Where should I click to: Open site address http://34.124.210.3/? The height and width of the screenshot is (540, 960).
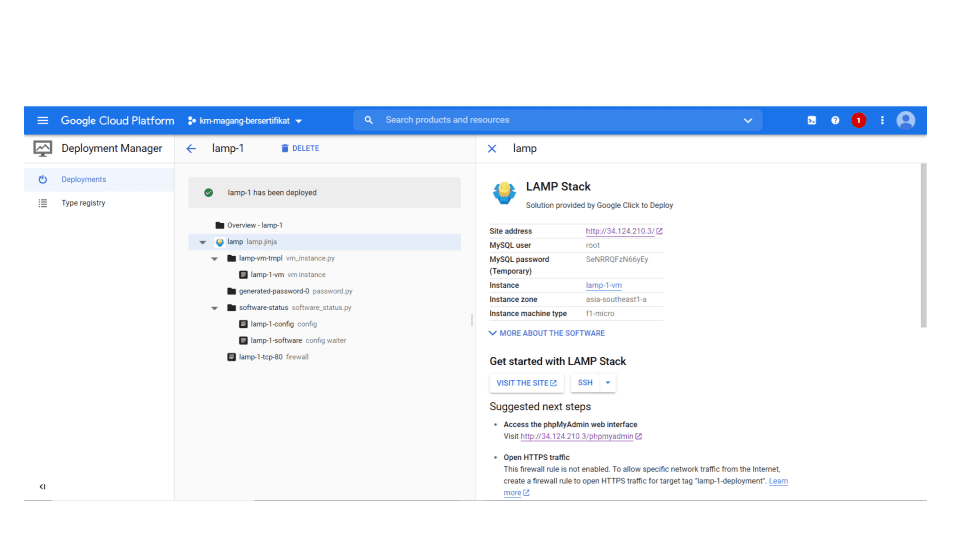coord(623,231)
